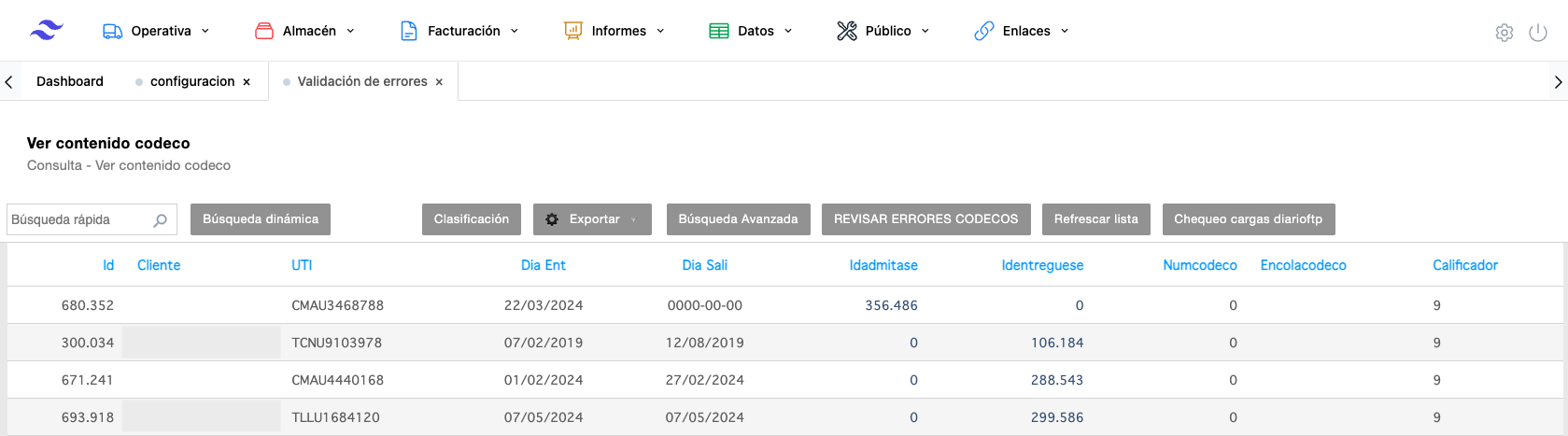Screen dimensions: 1568x436
Task: Open Idadmitase link 356.486
Action: [891, 305]
